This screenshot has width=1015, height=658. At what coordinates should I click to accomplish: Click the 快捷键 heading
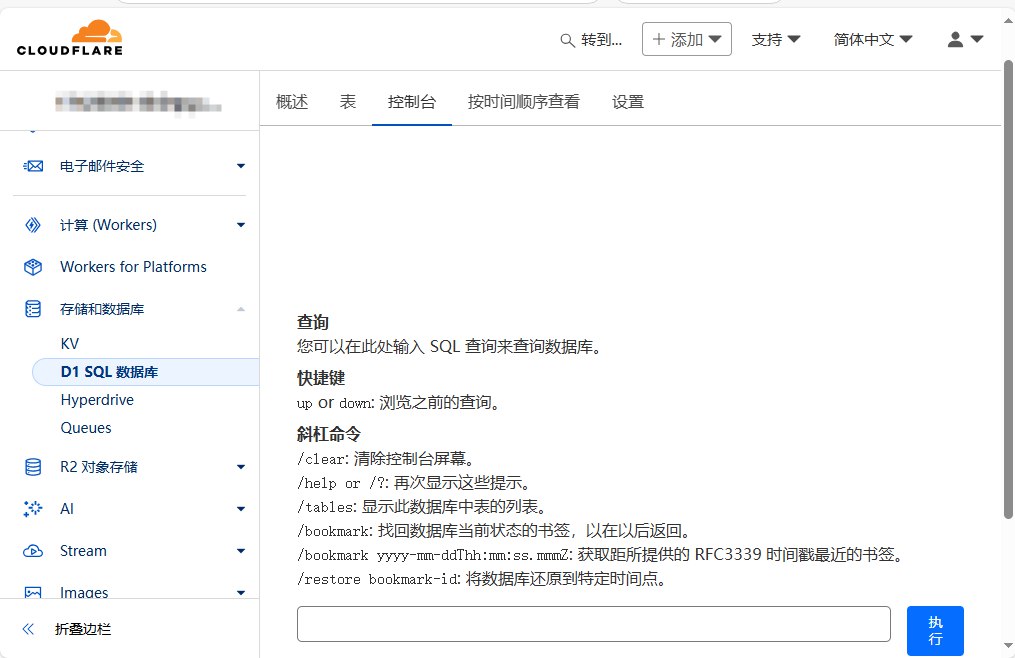point(321,378)
